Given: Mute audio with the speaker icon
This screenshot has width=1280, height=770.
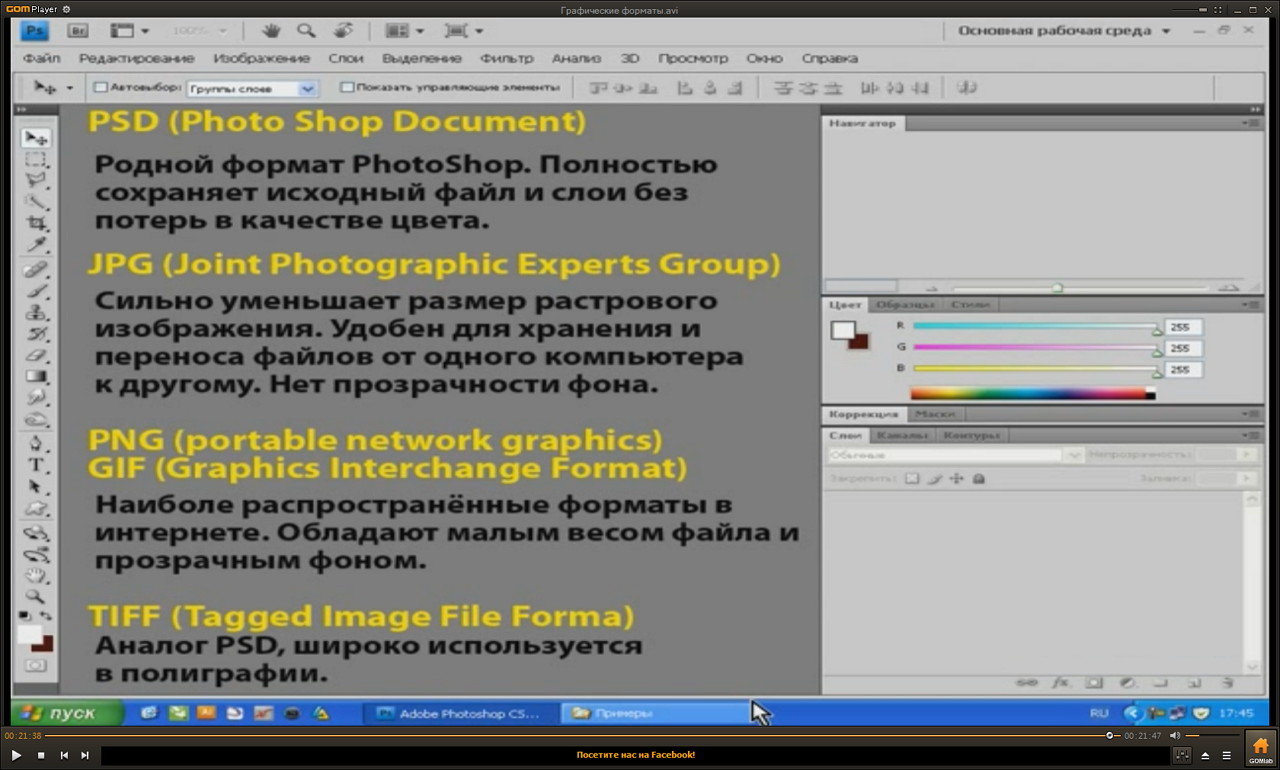Looking at the screenshot, I should coord(1176,736).
